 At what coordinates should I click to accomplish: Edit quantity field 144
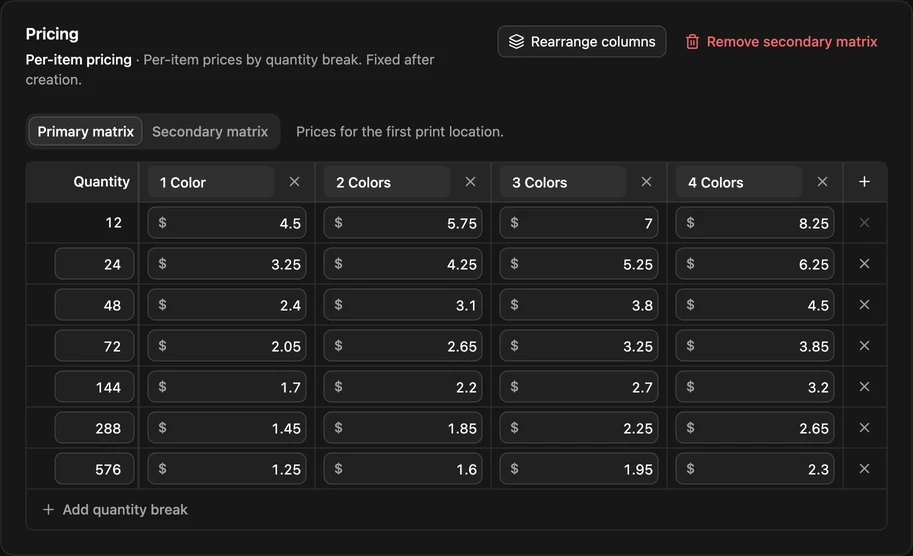coord(94,387)
